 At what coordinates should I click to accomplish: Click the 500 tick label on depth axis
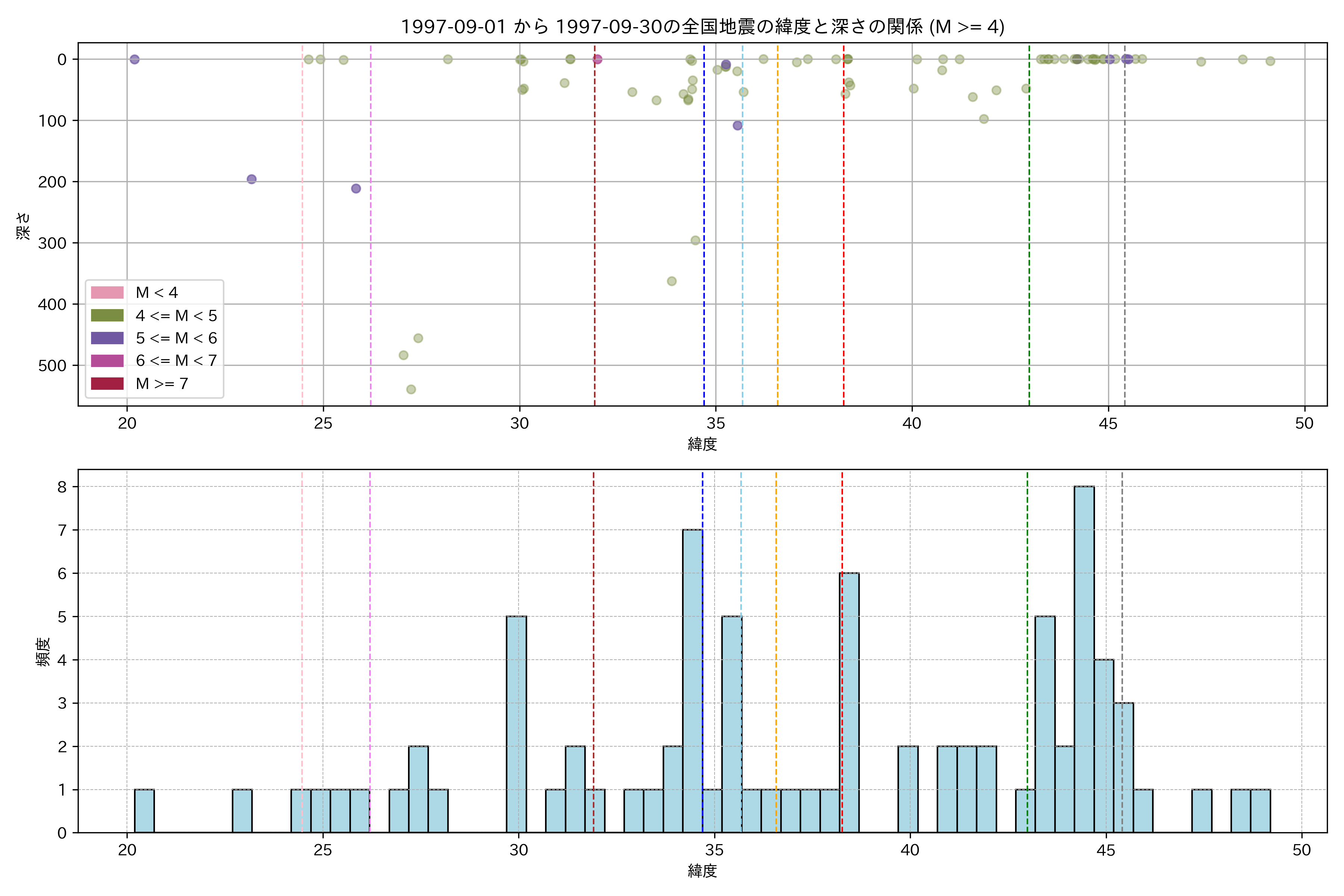[x=53, y=366]
